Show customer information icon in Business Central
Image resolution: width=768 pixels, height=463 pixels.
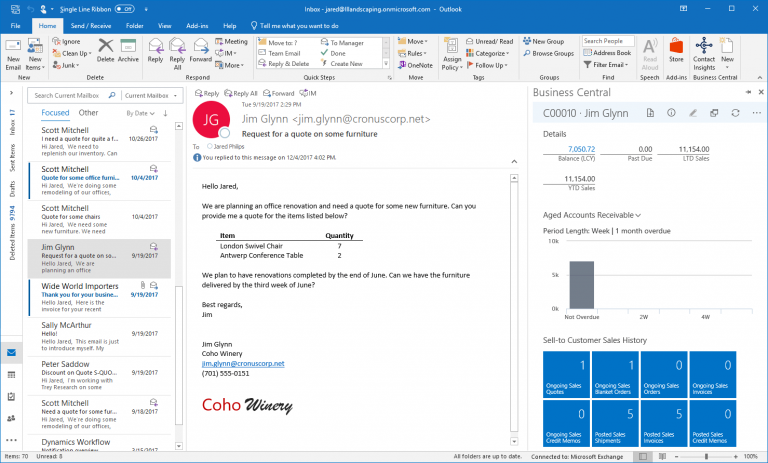point(671,113)
